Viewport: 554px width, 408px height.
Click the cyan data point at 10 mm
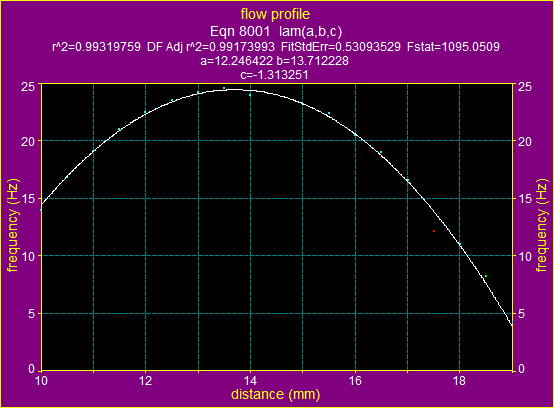(x=41, y=210)
